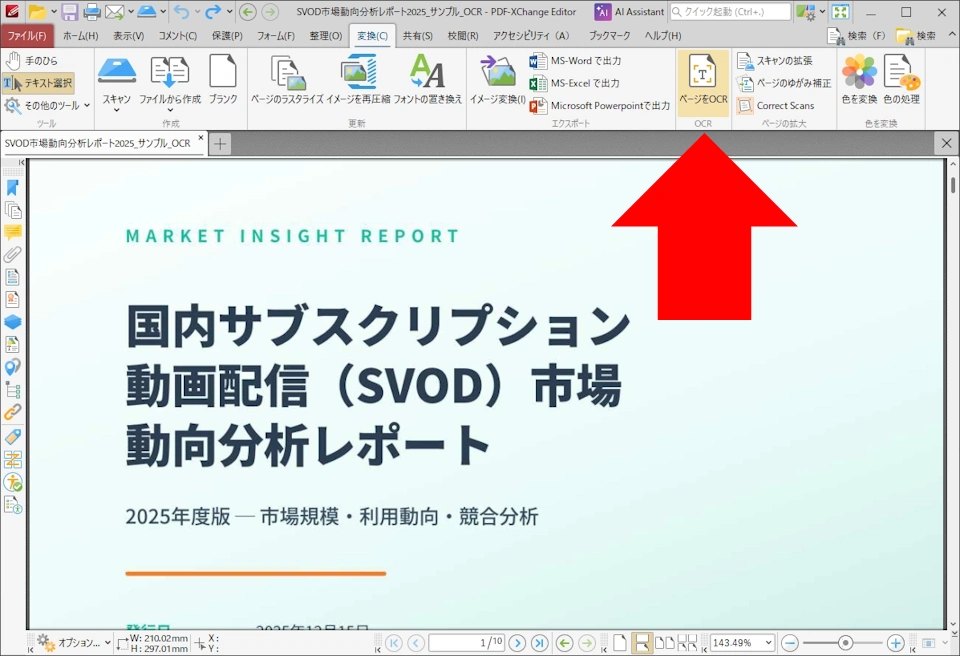The image size is (960, 656).
Task: Open the ヘルプ(H) tab
Action: pos(663,36)
